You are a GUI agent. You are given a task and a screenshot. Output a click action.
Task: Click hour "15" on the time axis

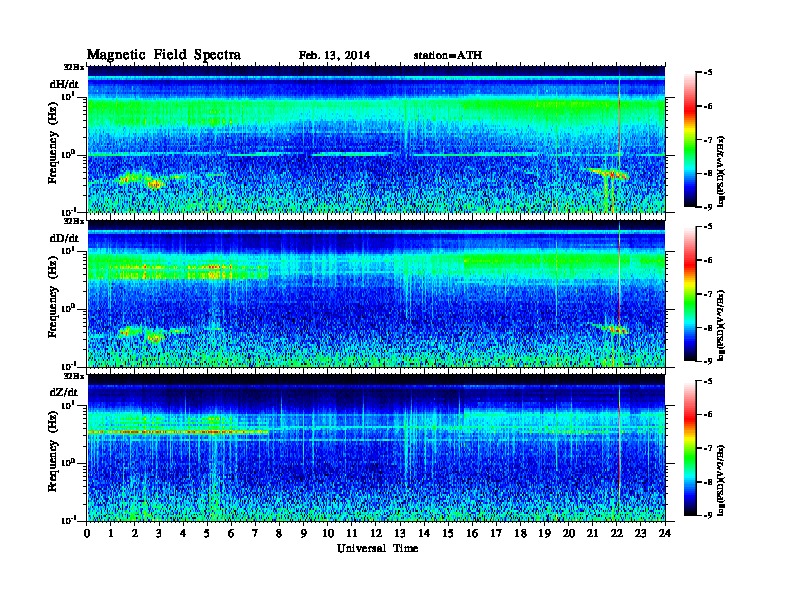[448, 533]
